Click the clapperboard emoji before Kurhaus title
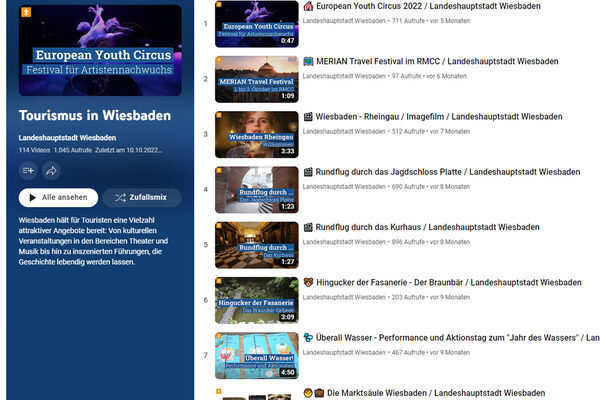The width and height of the screenshot is (600, 400). click(x=308, y=227)
